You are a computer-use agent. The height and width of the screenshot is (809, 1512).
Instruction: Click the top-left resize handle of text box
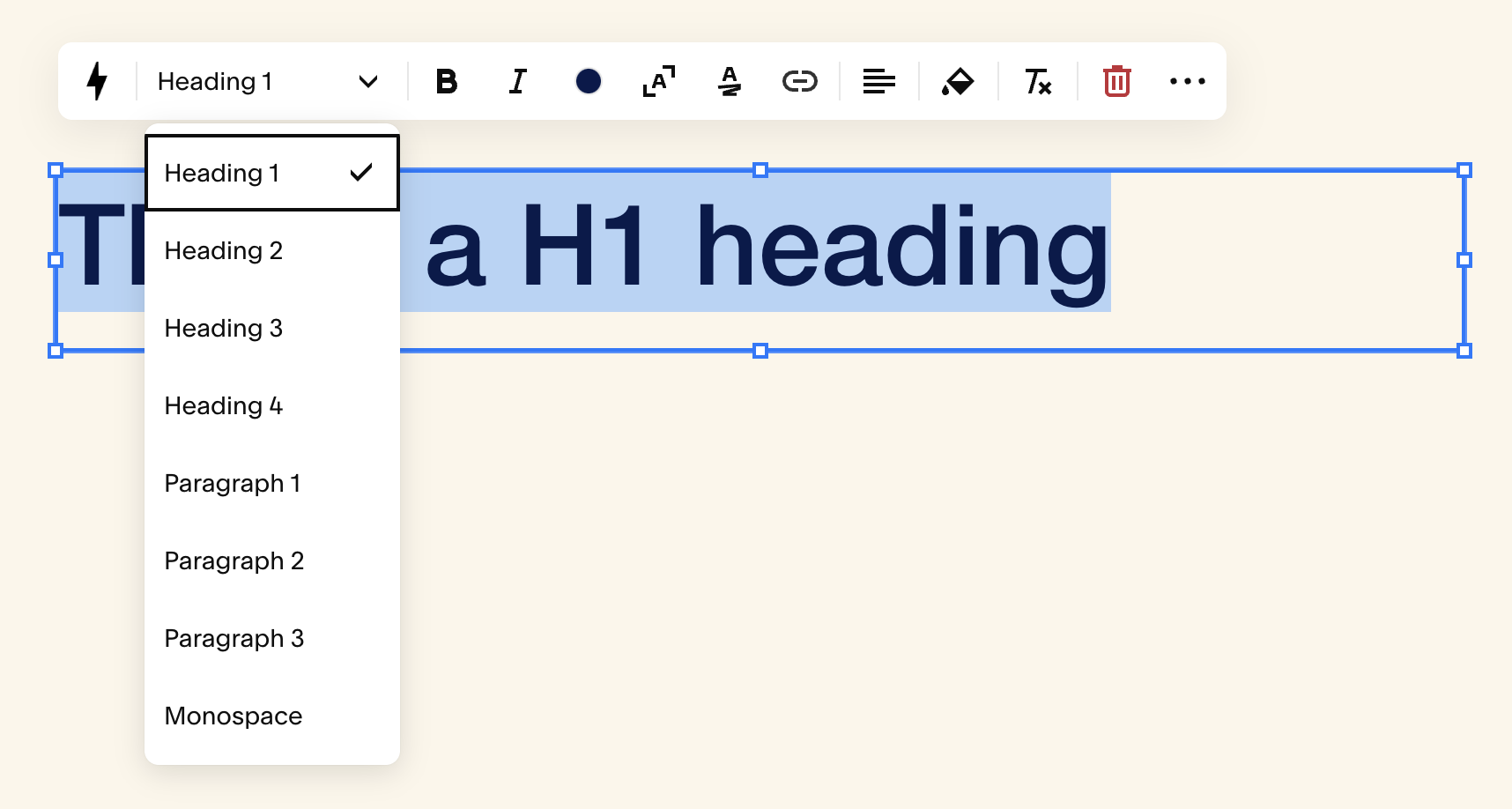tap(56, 170)
